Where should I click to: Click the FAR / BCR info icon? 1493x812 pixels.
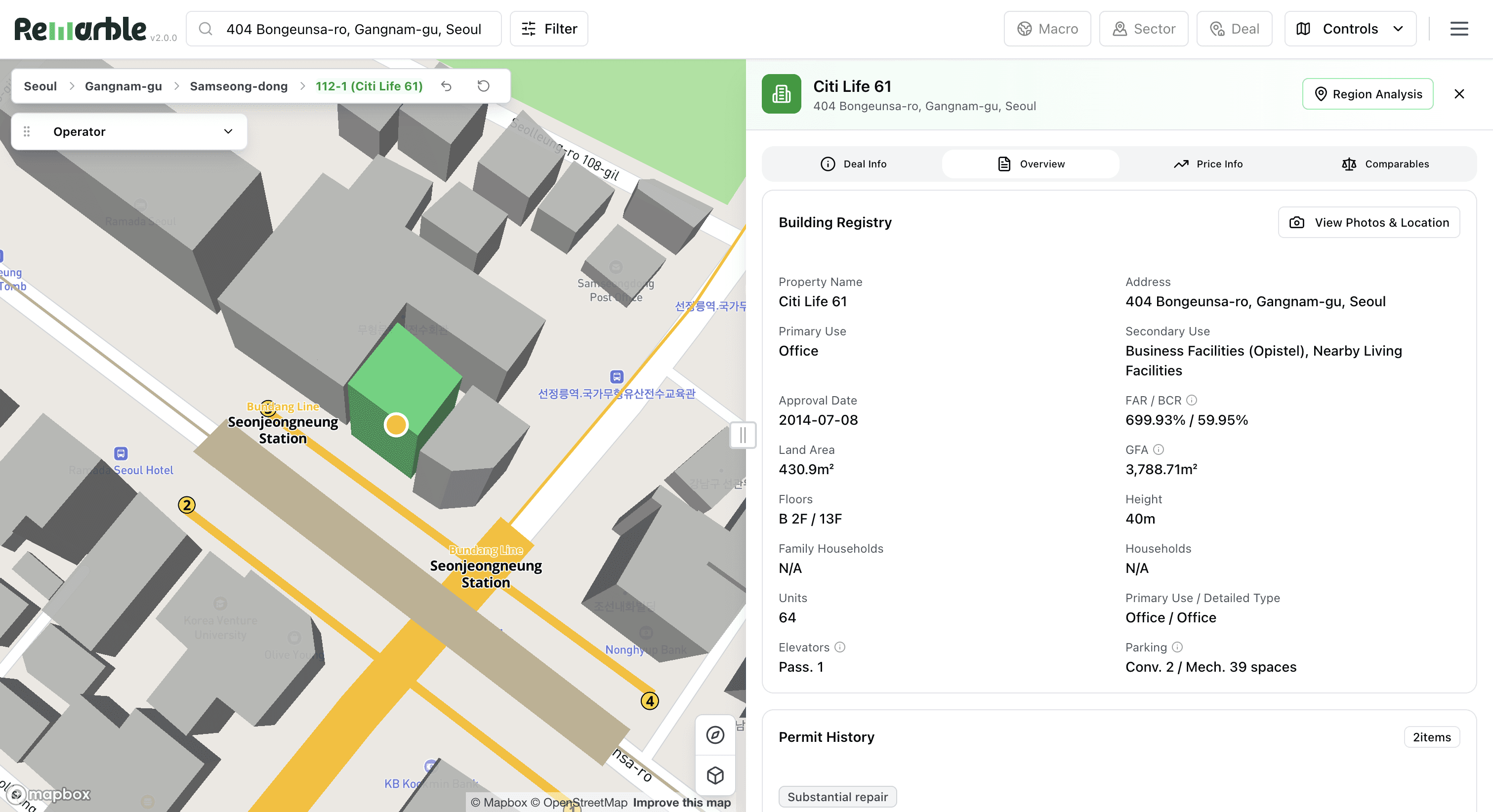pyautogui.click(x=1192, y=400)
